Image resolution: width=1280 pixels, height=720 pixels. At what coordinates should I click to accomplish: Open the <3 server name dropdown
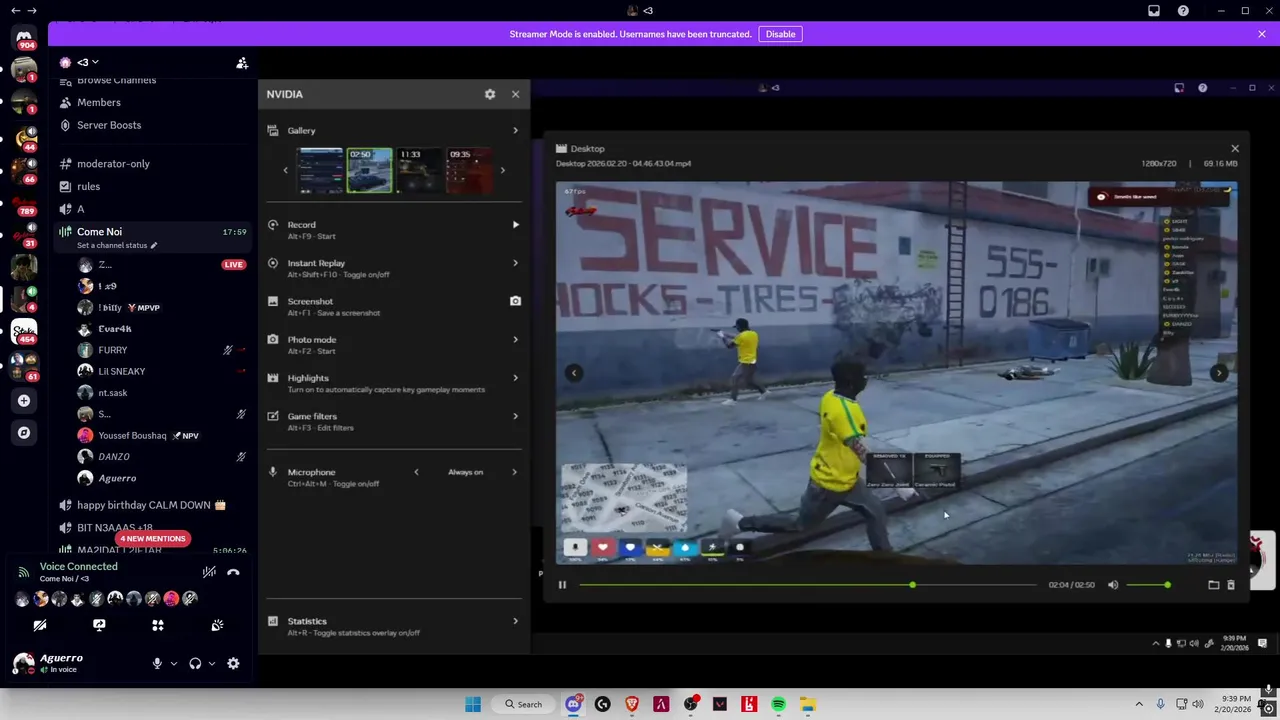coord(88,62)
